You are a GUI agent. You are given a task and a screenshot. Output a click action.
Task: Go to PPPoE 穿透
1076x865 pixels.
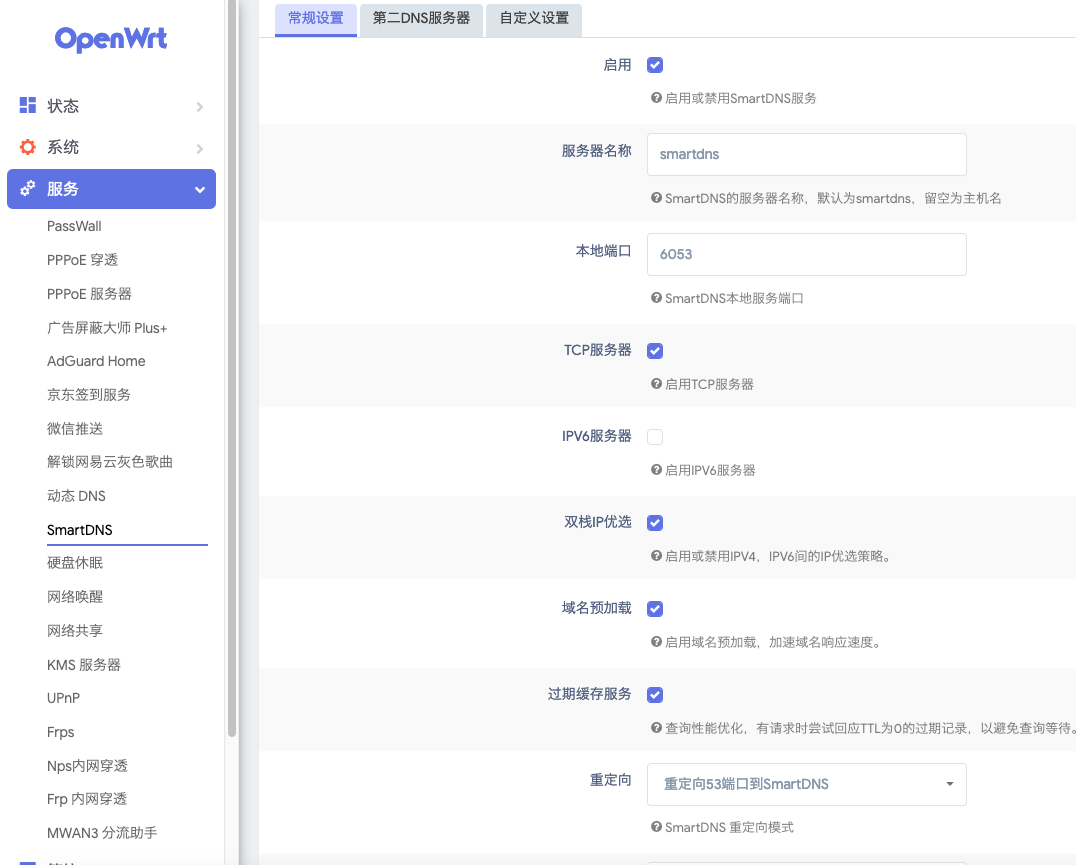82,259
